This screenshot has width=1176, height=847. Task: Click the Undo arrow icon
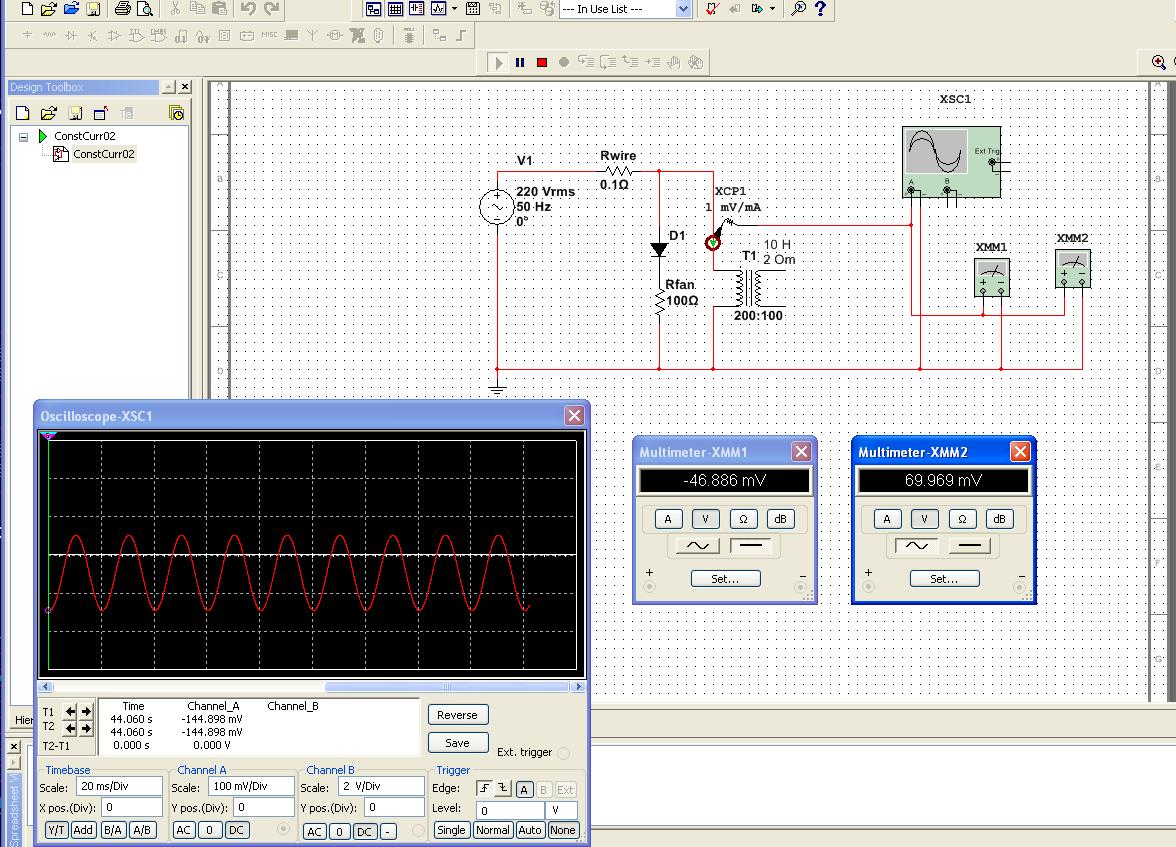[248, 9]
